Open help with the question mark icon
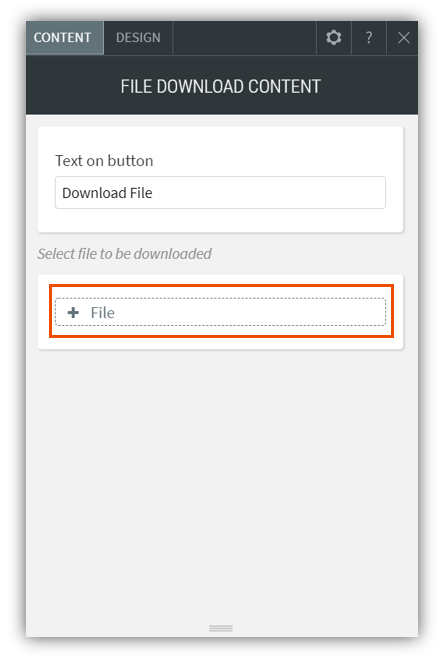This screenshot has width=443, height=672. (x=368, y=38)
